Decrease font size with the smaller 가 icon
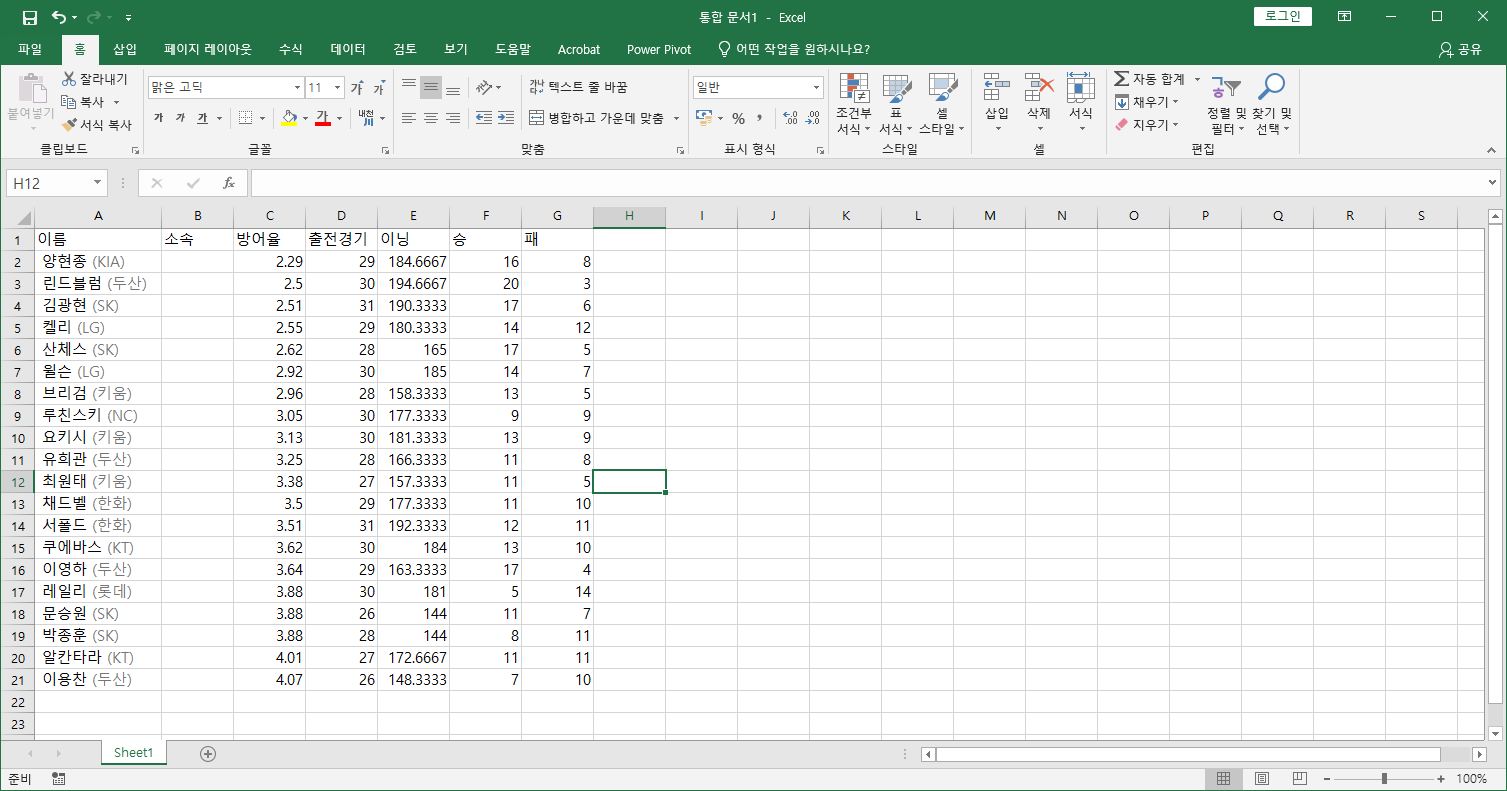This screenshot has width=1507, height=791. (x=379, y=88)
